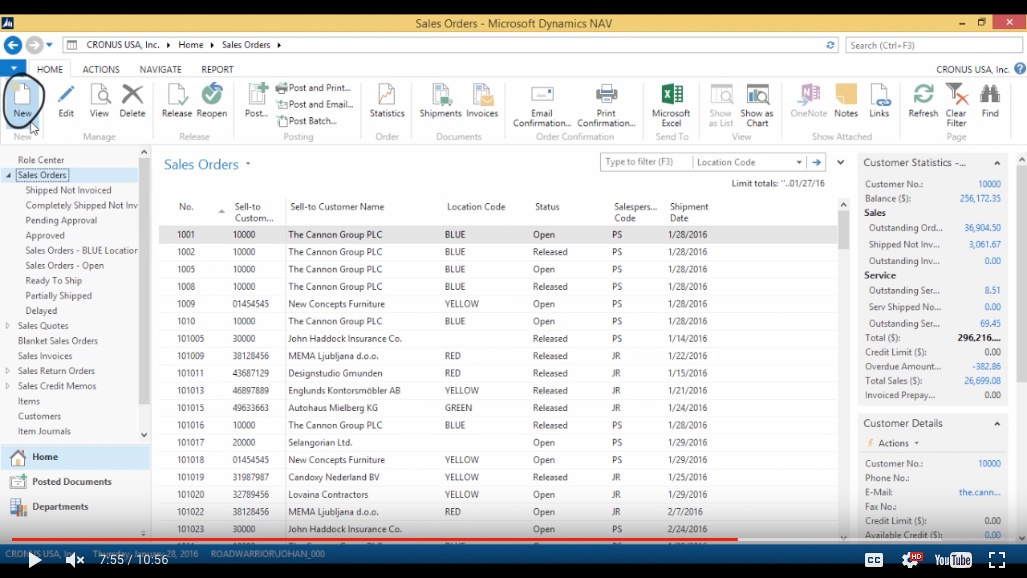Open the Sales Orders title dropdown arrow
The image size is (1027, 578).
(248, 164)
